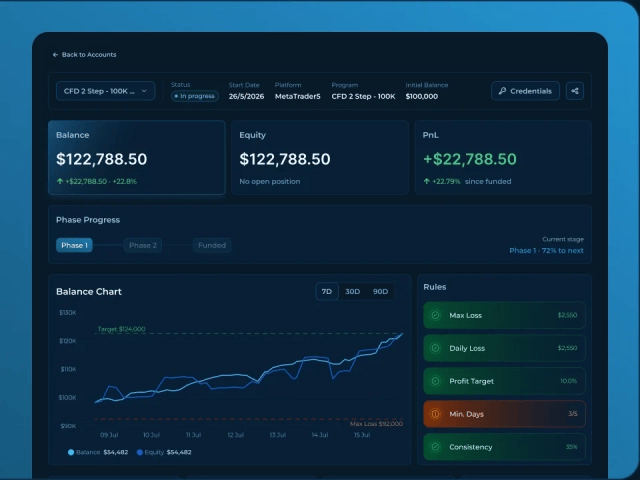The image size is (640, 480).
Task: Click the Balance Chart heading
Action: [89, 292]
